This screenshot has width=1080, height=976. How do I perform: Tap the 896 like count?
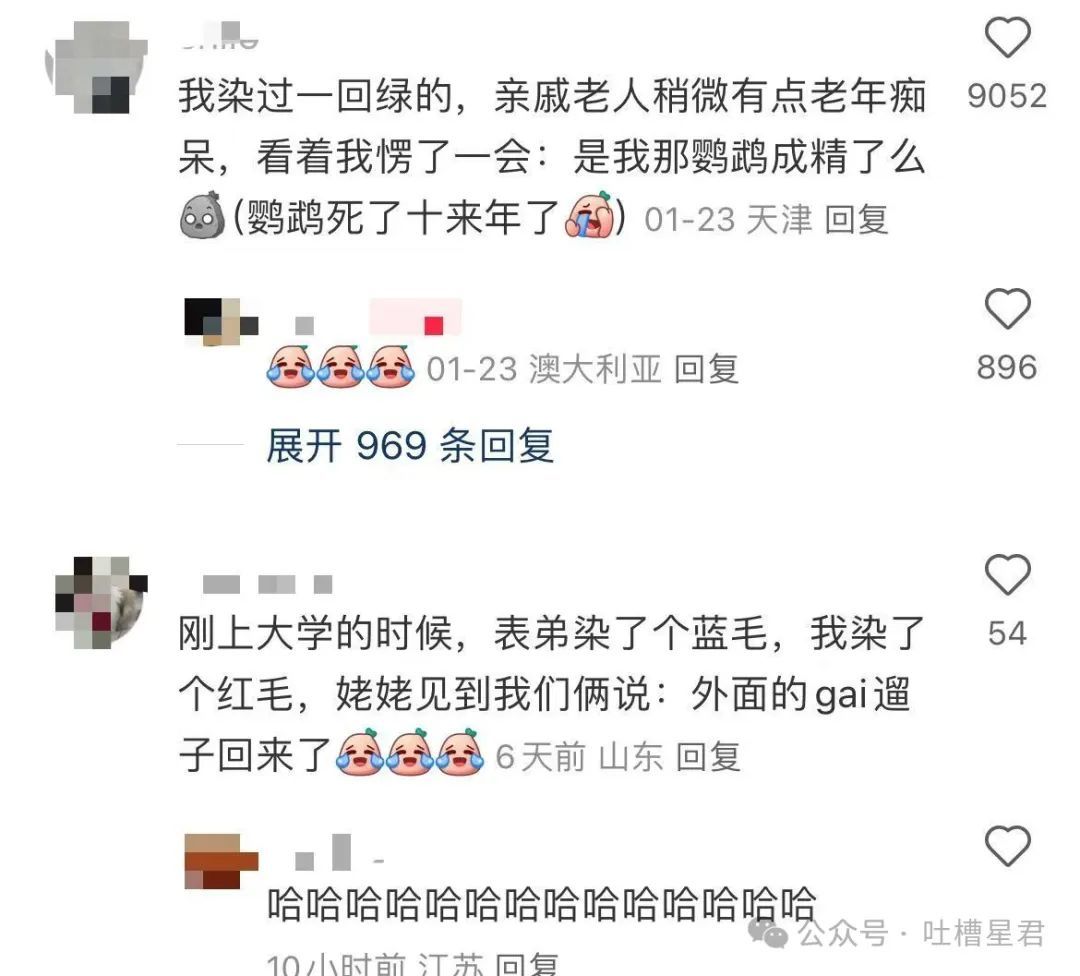pyautogui.click(x=1007, y=367)
